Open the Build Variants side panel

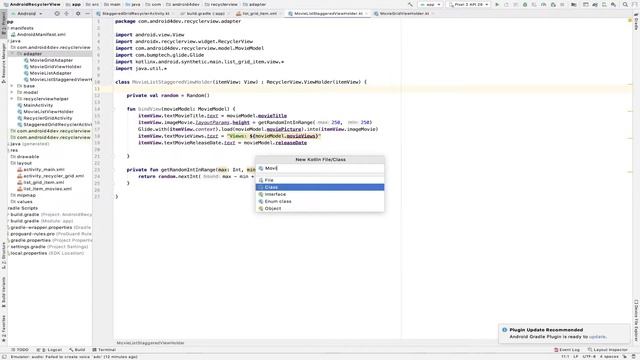tap(3, 292)
